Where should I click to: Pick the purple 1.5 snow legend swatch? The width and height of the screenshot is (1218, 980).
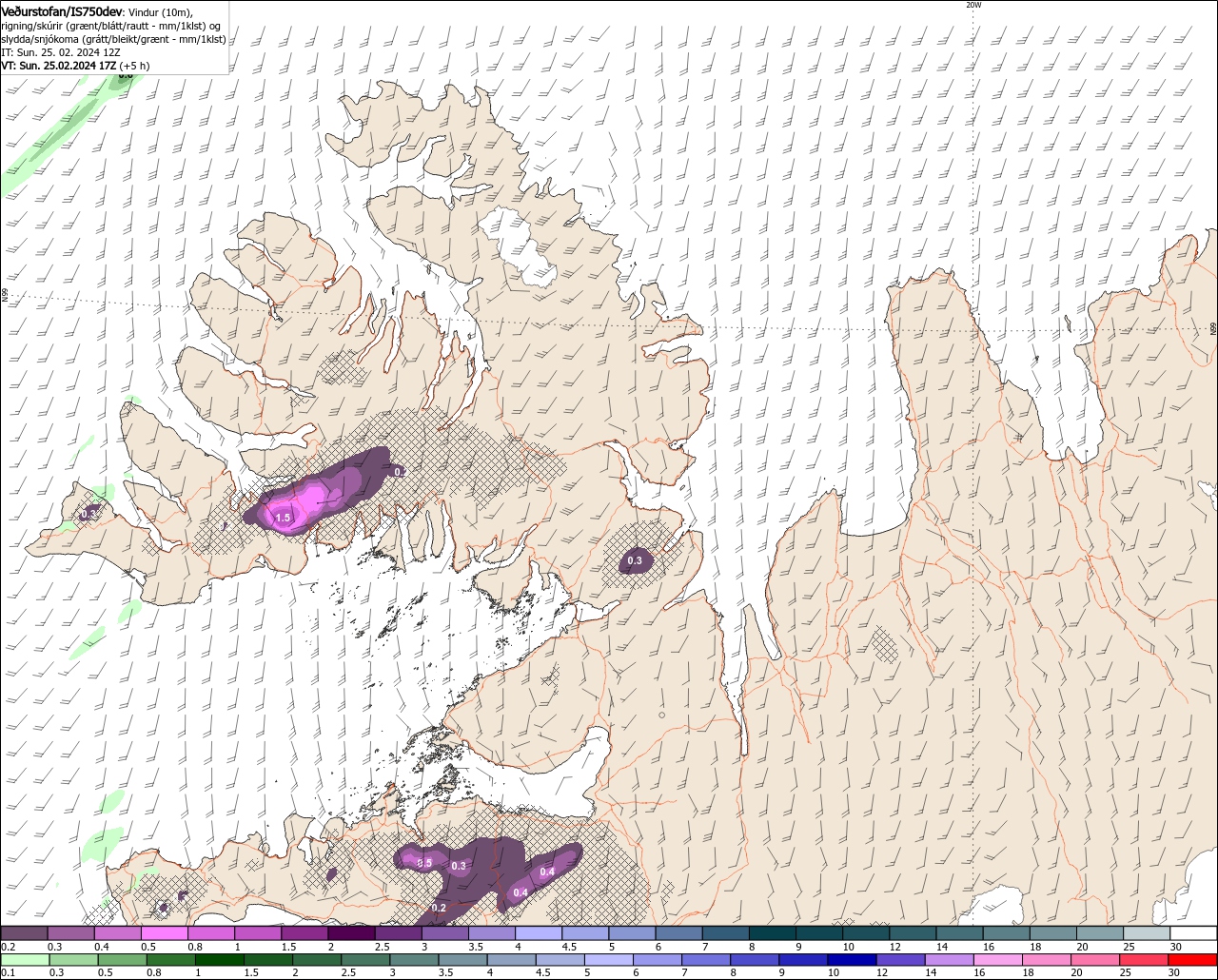(x=304, y=933)
